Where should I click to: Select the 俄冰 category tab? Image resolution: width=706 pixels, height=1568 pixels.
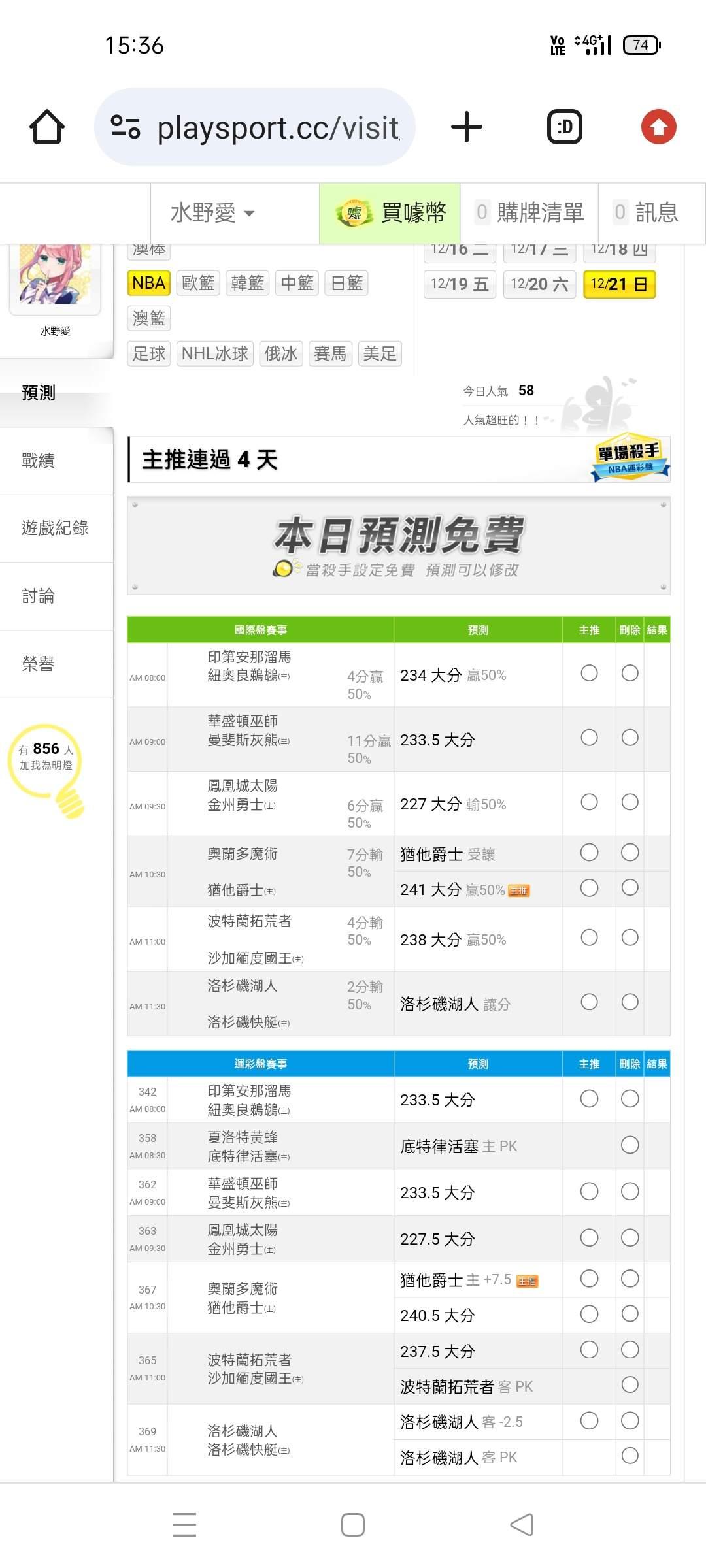point(281,353)
